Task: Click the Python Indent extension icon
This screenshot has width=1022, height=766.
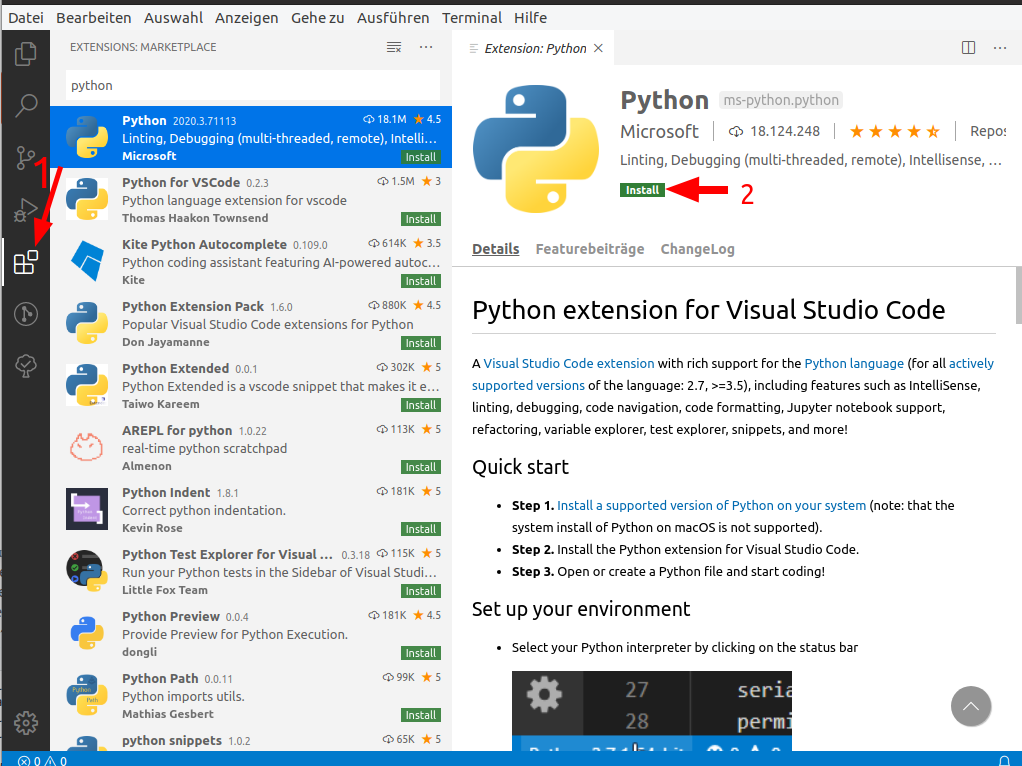Action: pyautogui.click(x=87, y=508)
